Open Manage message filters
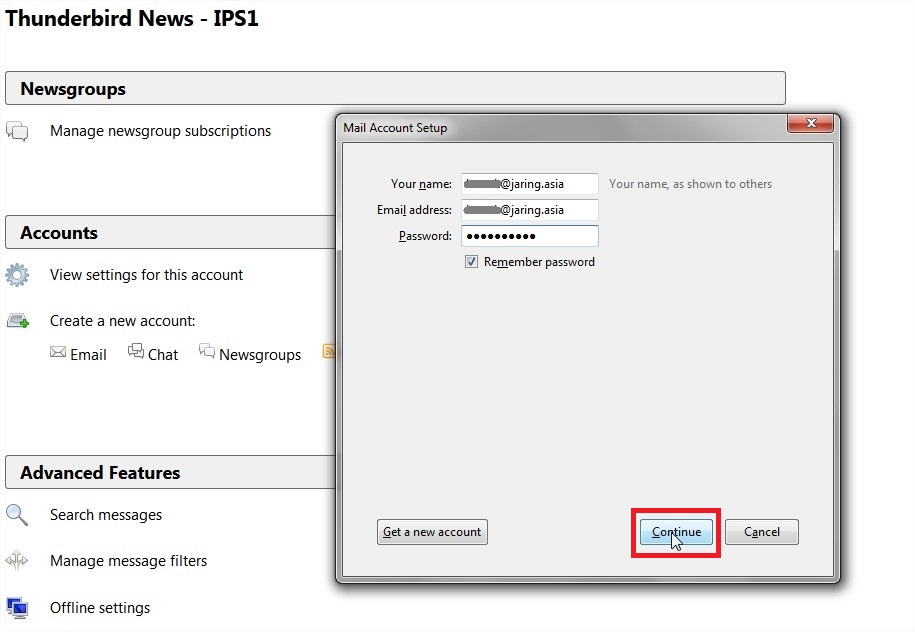This screenshot has height=632, width=915. tap(128, 561)
